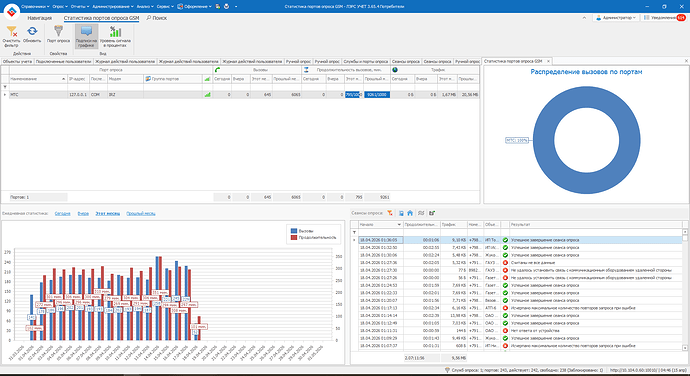Open the Начало column sort dropdown arrow

(399, 225)
